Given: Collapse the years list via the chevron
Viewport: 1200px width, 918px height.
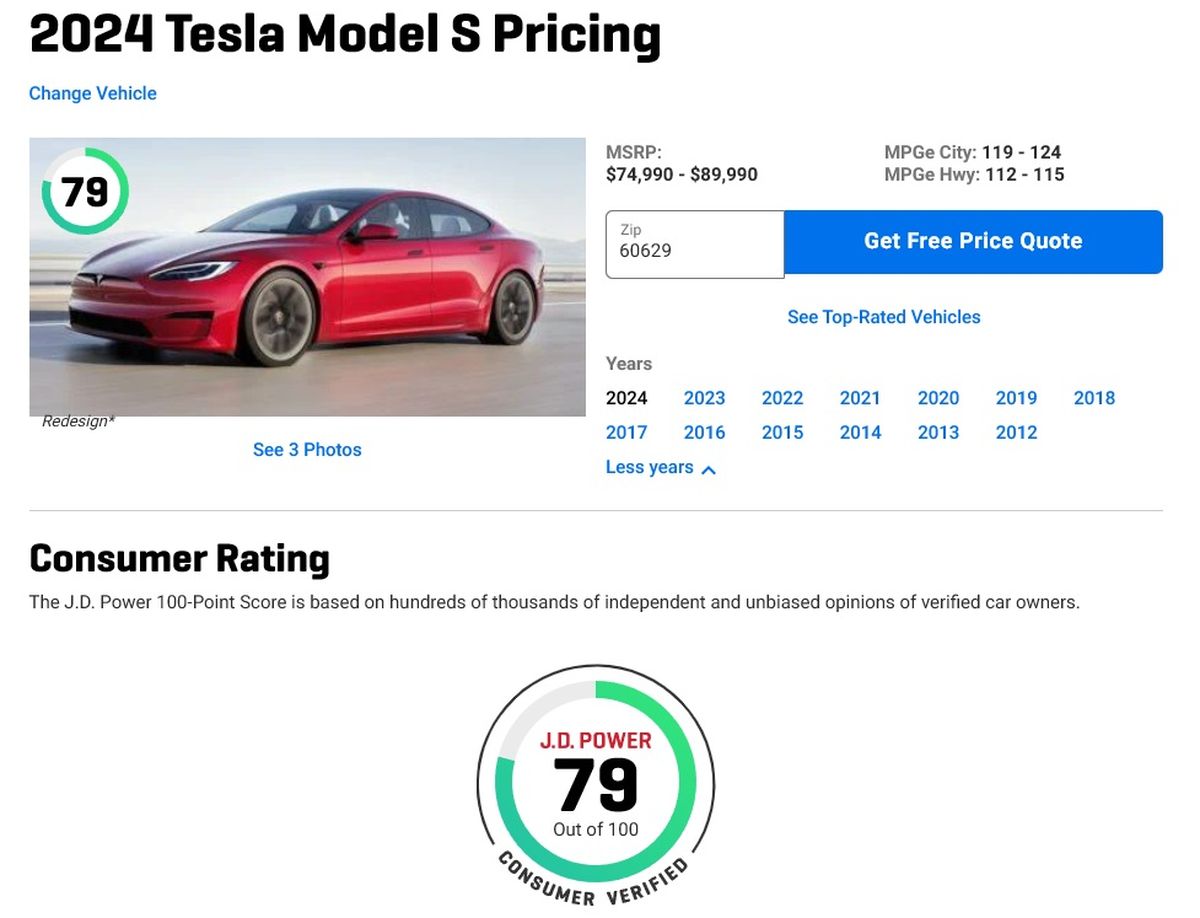Looking at the screenshot, I should tap(710, 467).
